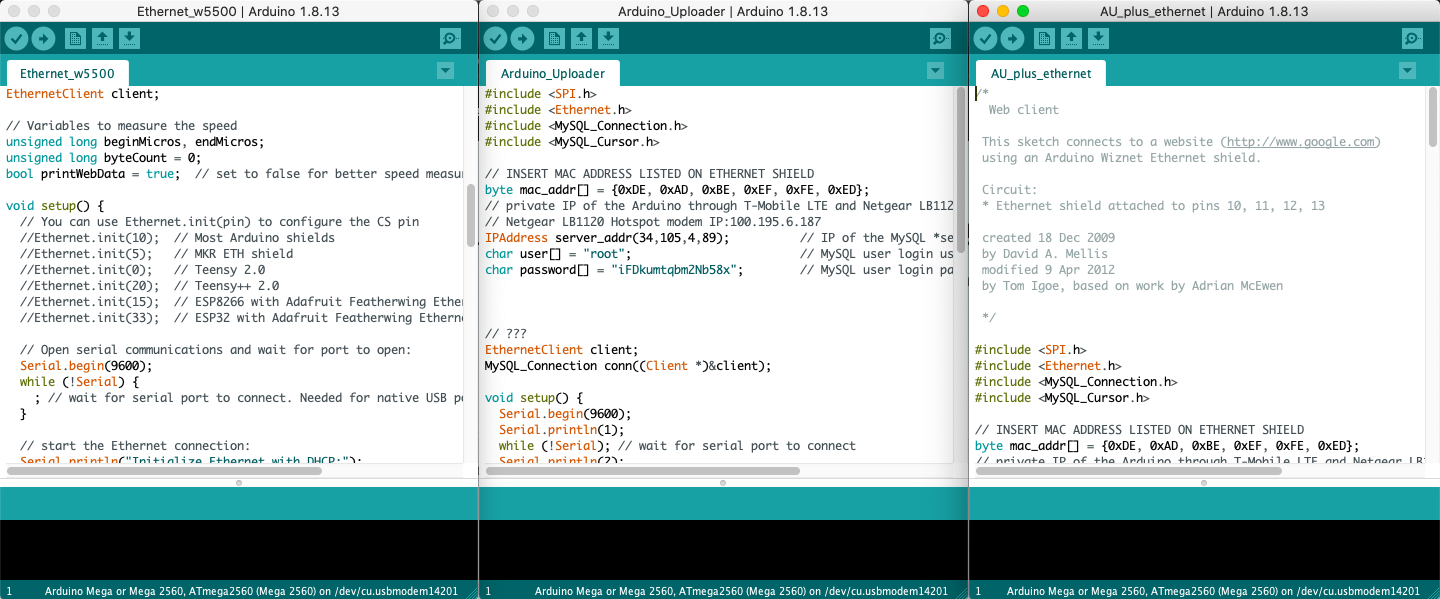
Task: Upload the Arduino_Uploader sketch to board
Action: click(x=523, y=39)
